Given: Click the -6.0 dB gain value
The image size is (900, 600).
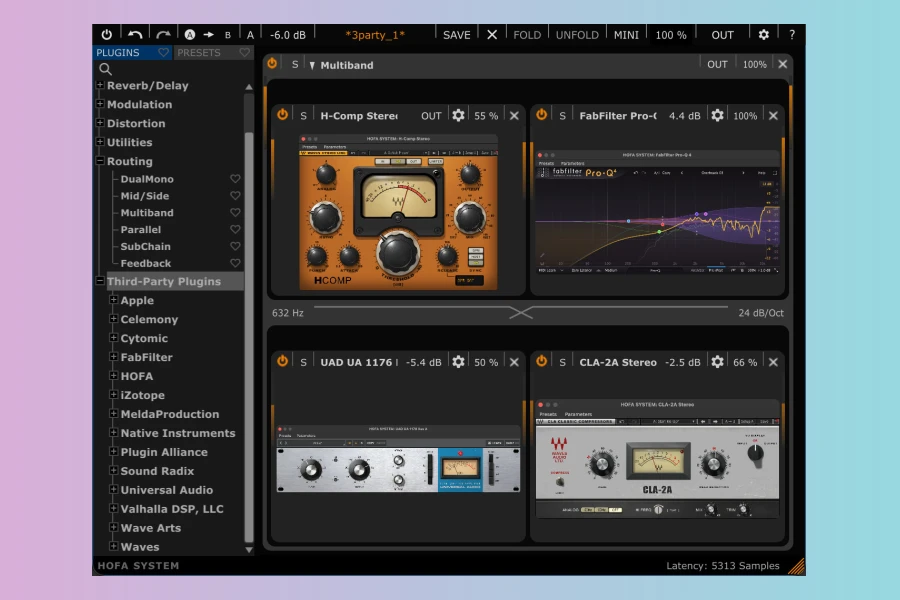Looking at the screenshot, I should pyautogui.click(x=288, y=35).
